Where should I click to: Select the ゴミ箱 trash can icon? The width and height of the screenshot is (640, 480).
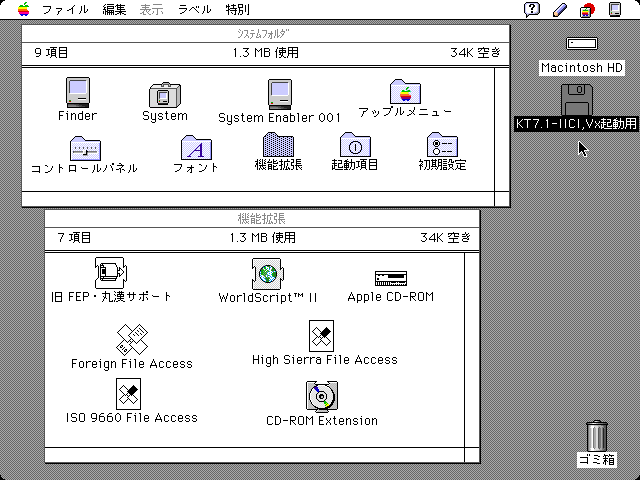click(597, 436)
